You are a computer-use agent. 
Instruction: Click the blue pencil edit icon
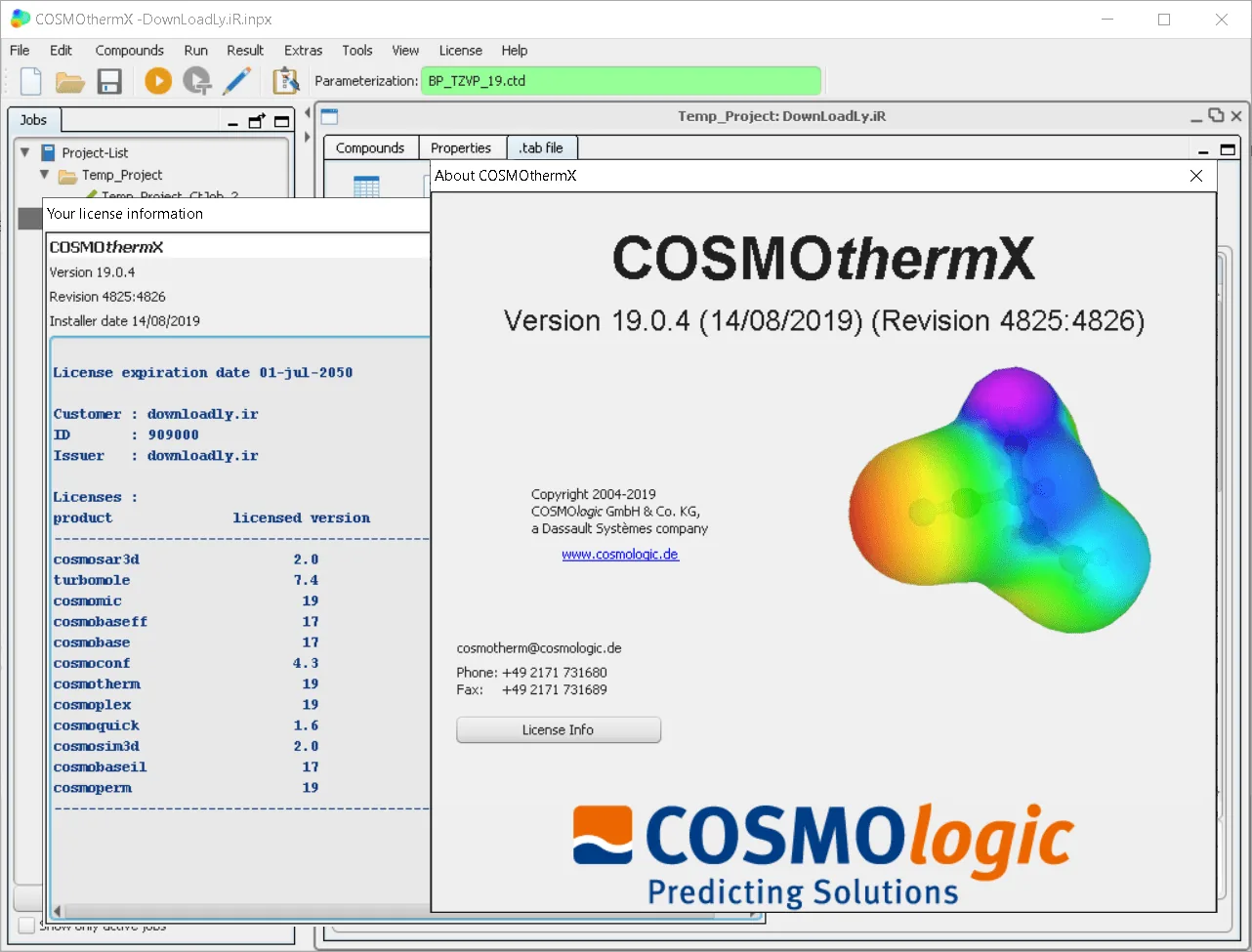point(237,81)
